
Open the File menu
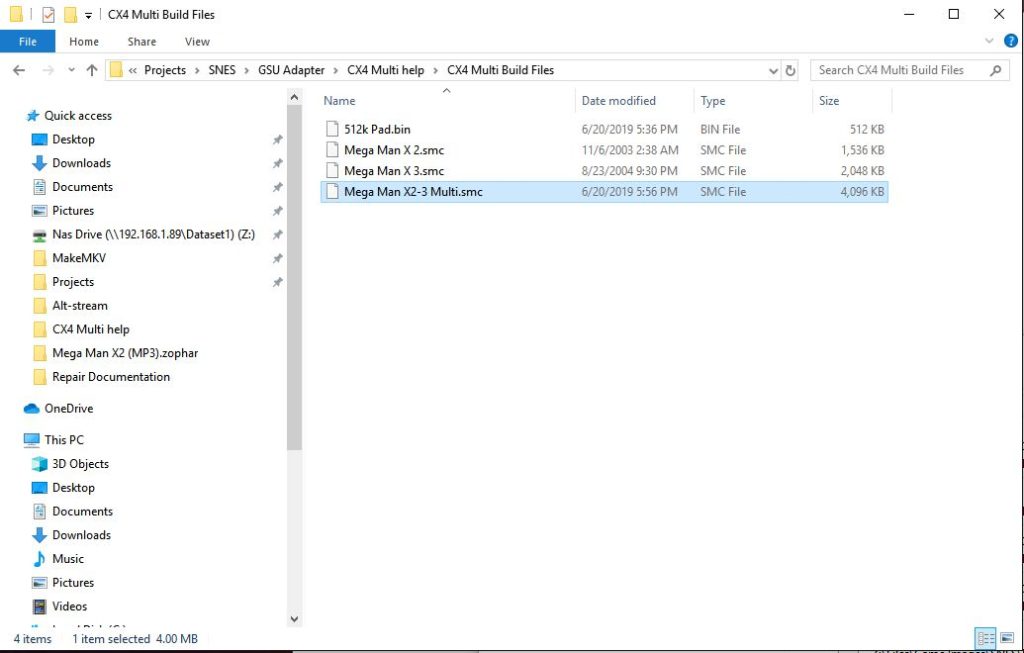click(x=28, y=41)
